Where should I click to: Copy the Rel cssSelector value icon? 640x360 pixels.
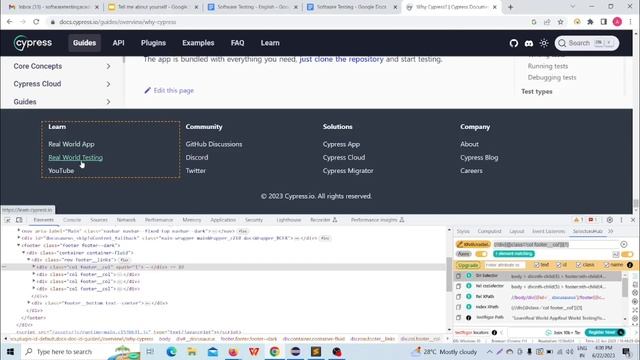click(x=458, y=286)
